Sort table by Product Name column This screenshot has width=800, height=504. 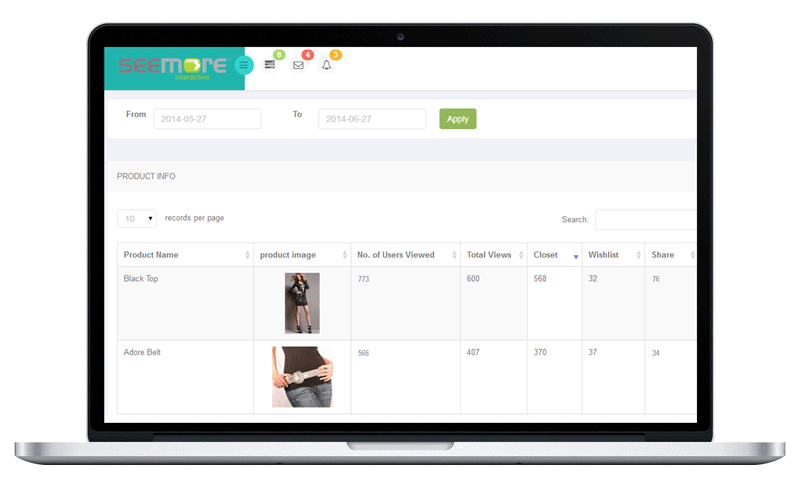click(184, 255)
